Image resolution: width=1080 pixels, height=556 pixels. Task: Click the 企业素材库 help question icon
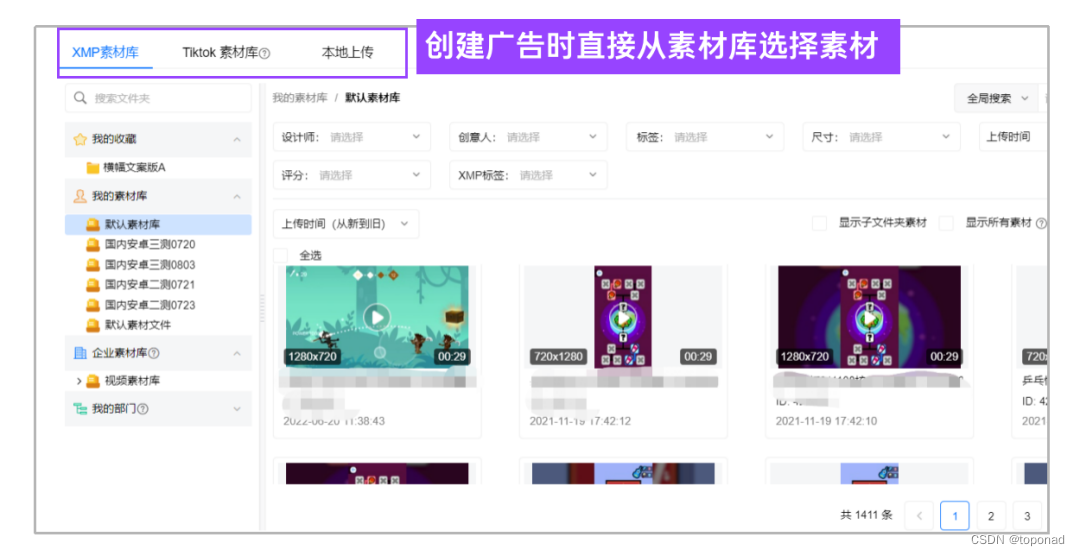tap(154, 353)
